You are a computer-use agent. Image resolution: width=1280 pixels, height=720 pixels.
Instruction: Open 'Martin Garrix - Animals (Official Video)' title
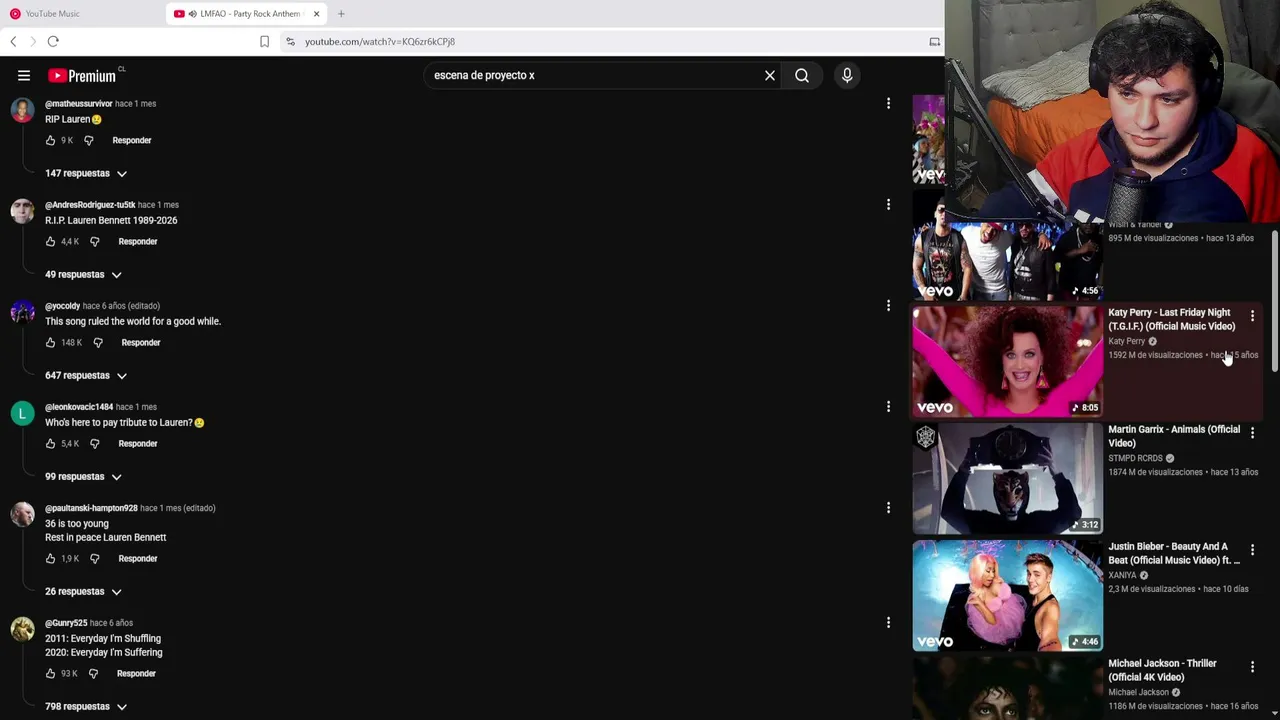point(1174,436)
